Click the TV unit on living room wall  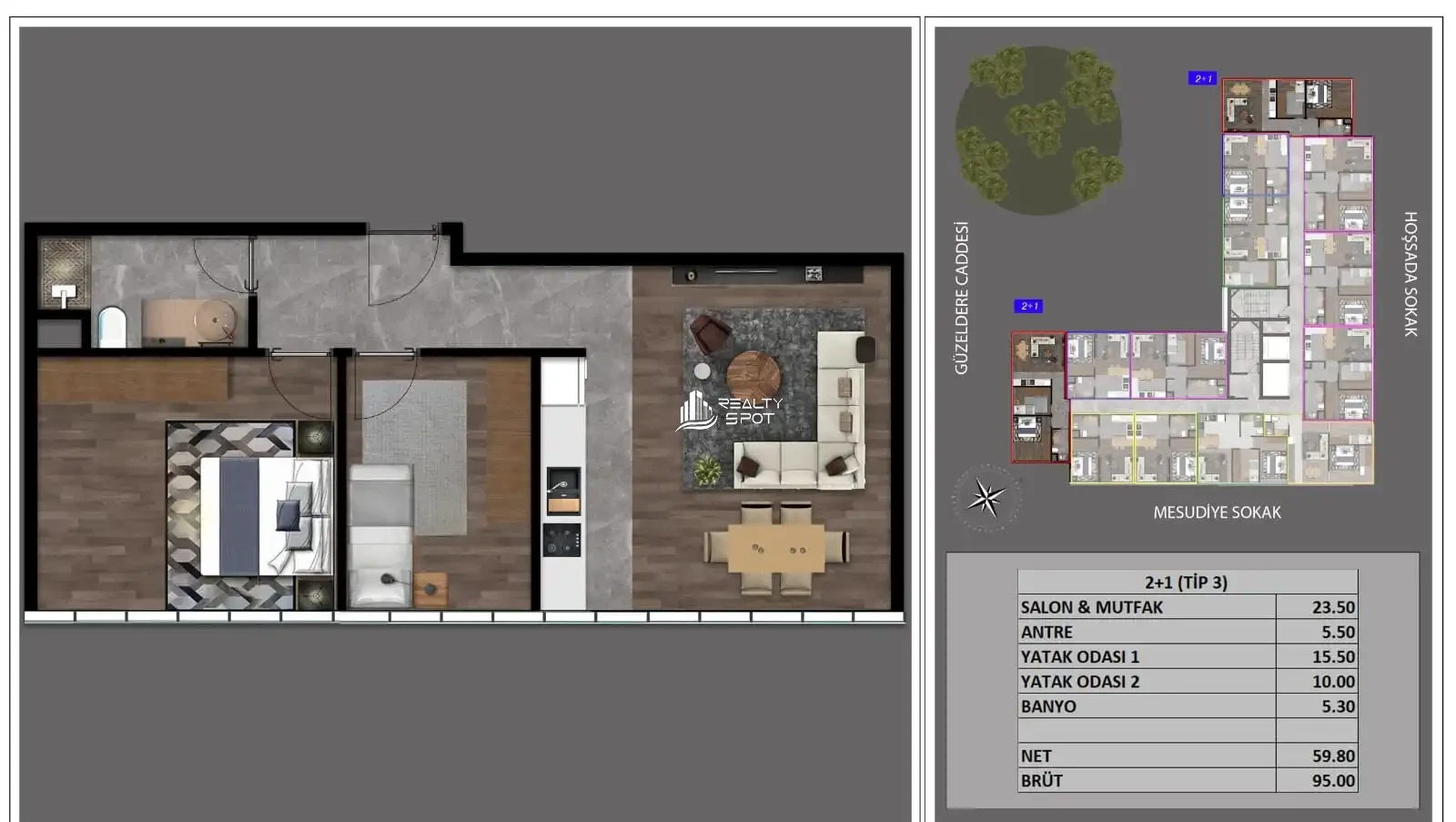point(768,274)
